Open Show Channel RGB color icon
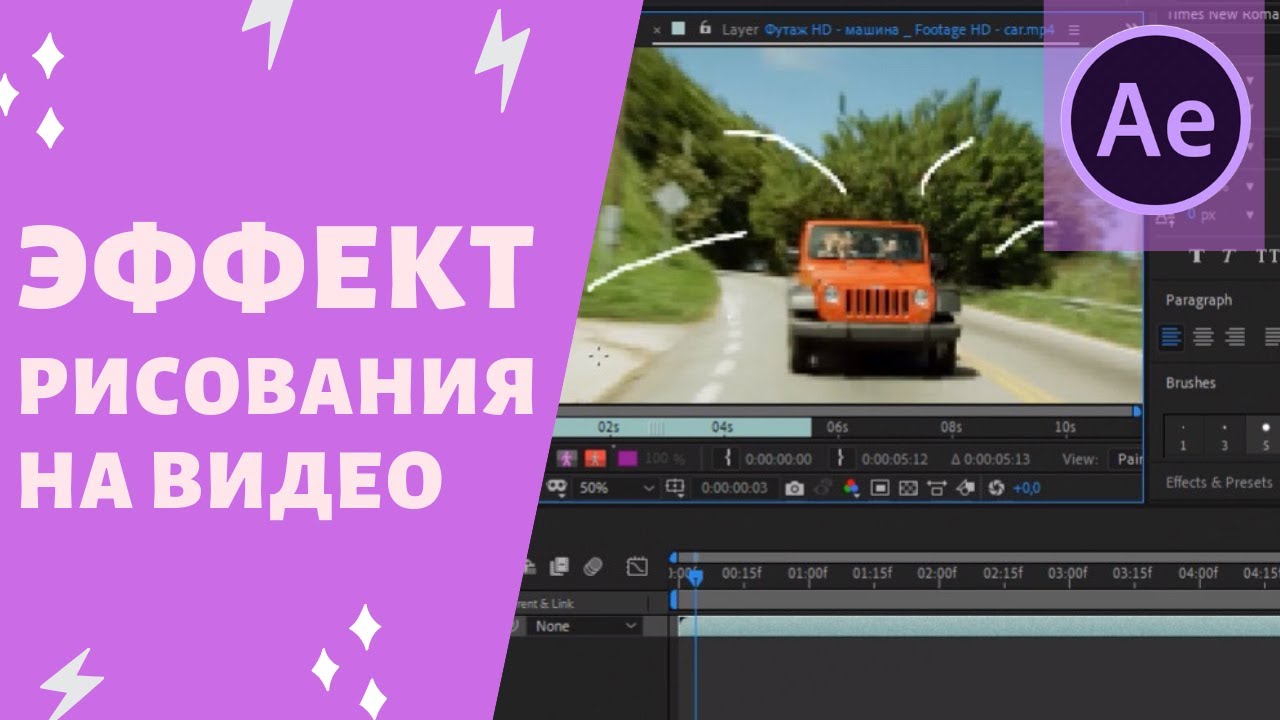Image resolution: width=1280 pixels, height=720 pixels. pos(851,488)
